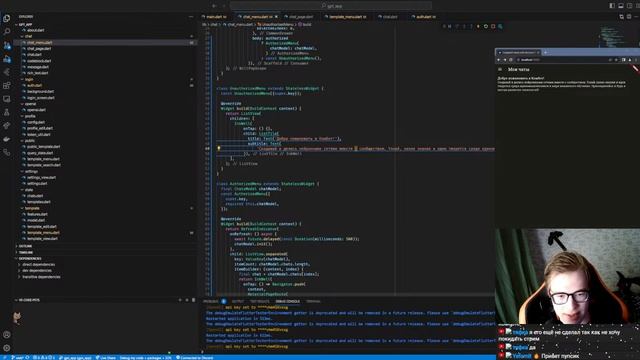Click the red stop button in the debug toolbar

click(x=493, y=26)
